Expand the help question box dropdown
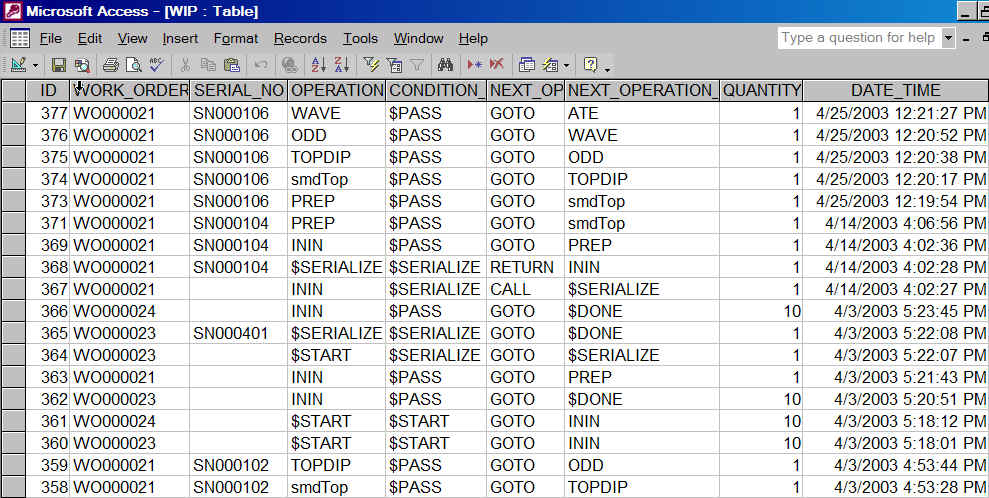989x498 pixels. [x=948, y=38]
